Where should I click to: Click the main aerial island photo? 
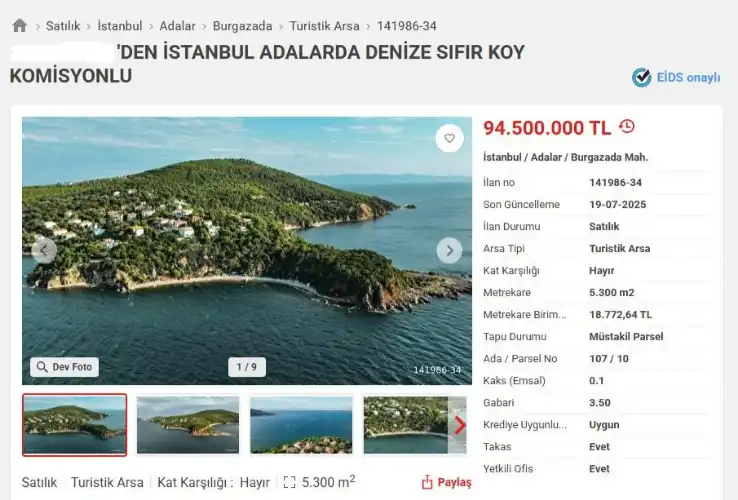click(247, 250)
